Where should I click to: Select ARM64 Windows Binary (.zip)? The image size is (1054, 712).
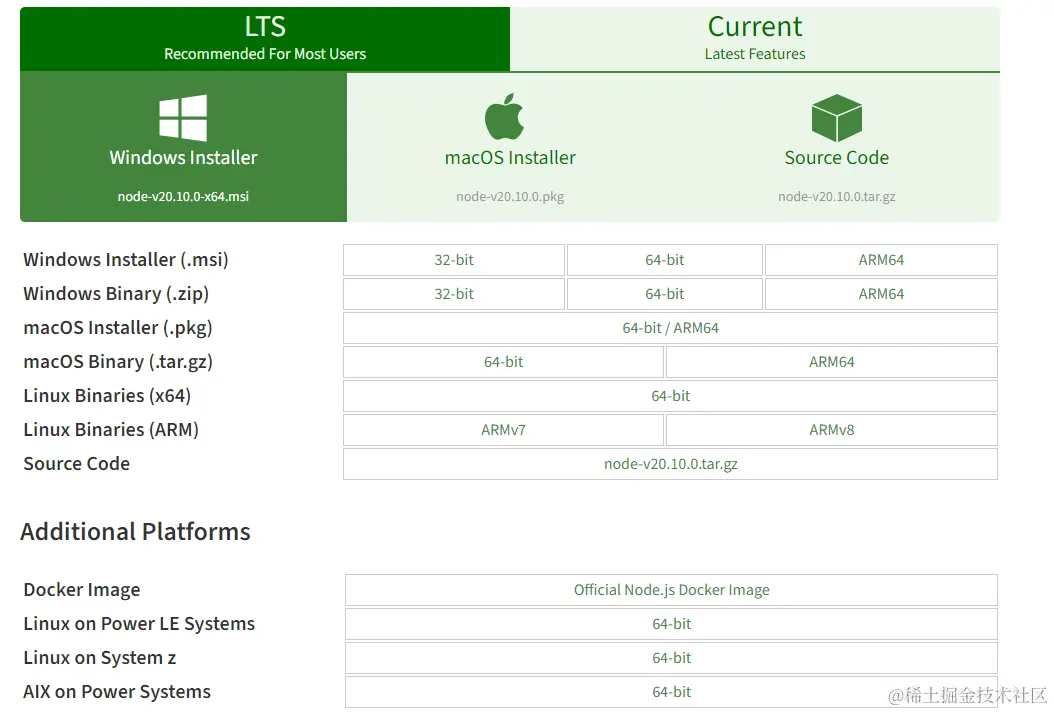(881, 294)
